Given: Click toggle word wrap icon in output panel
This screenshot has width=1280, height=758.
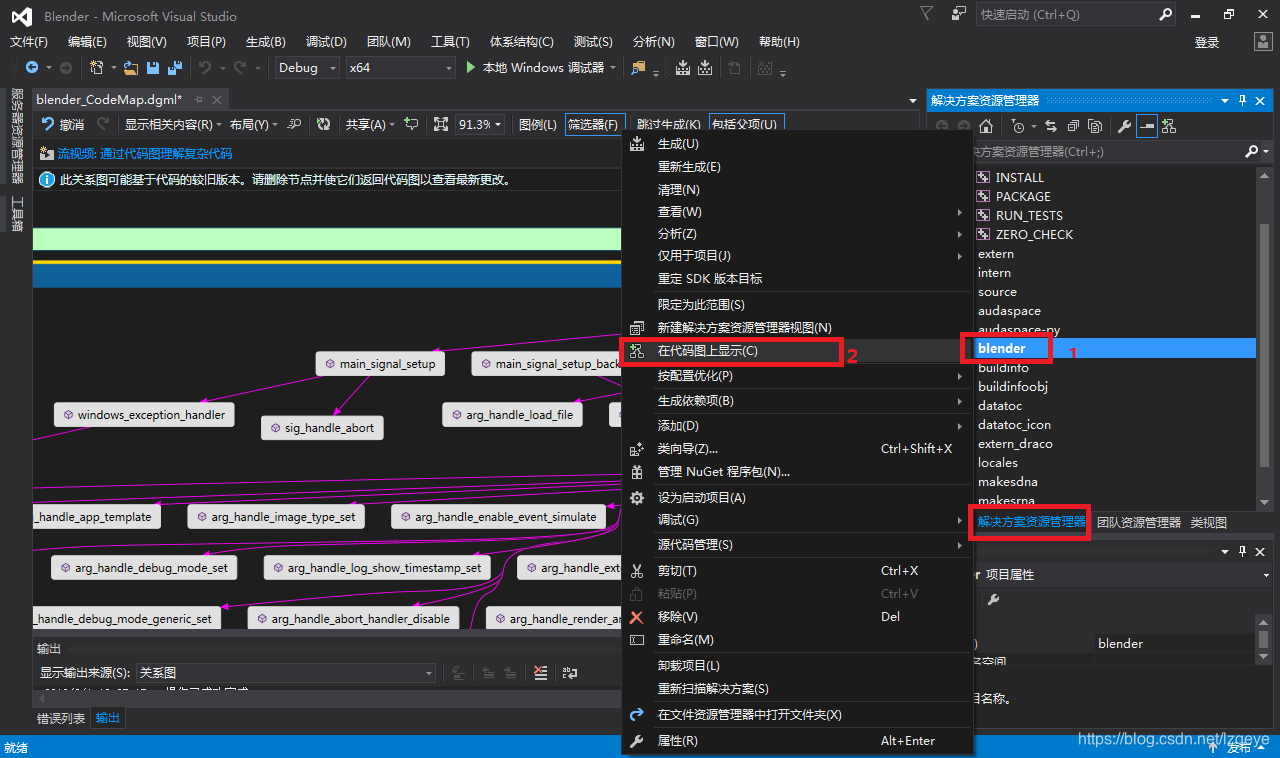Looking at the screenshot, I should pyautogui.click(x=570, y=673).
